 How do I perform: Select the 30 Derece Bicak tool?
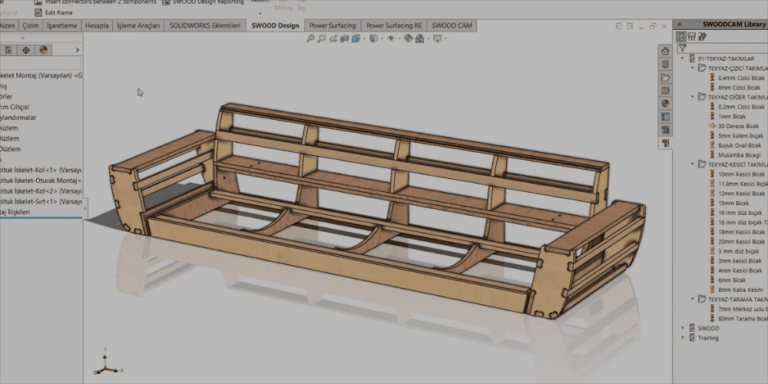738,126
